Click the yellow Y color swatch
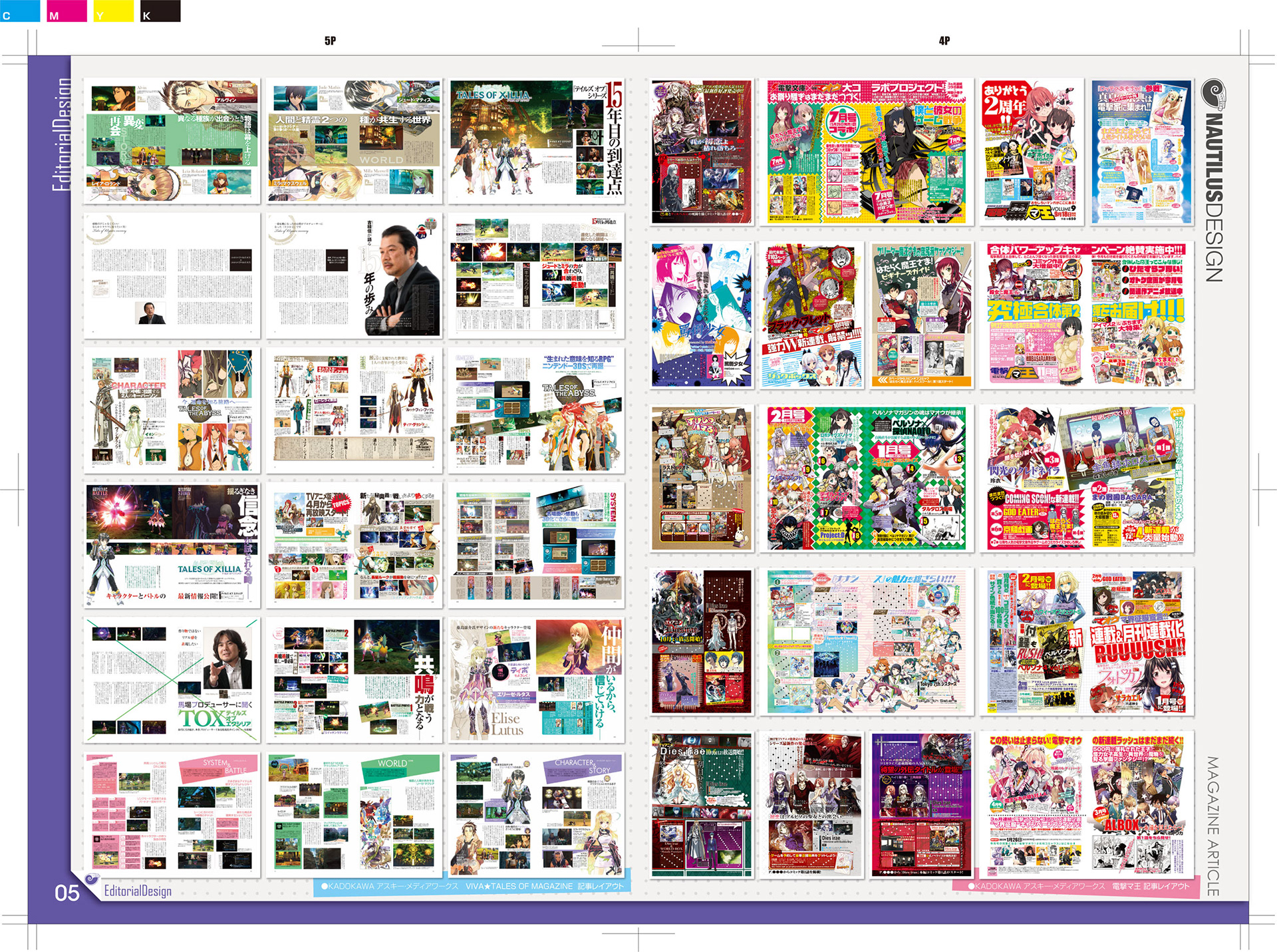This screenshot has height=952, width=1277. point(114,11)
